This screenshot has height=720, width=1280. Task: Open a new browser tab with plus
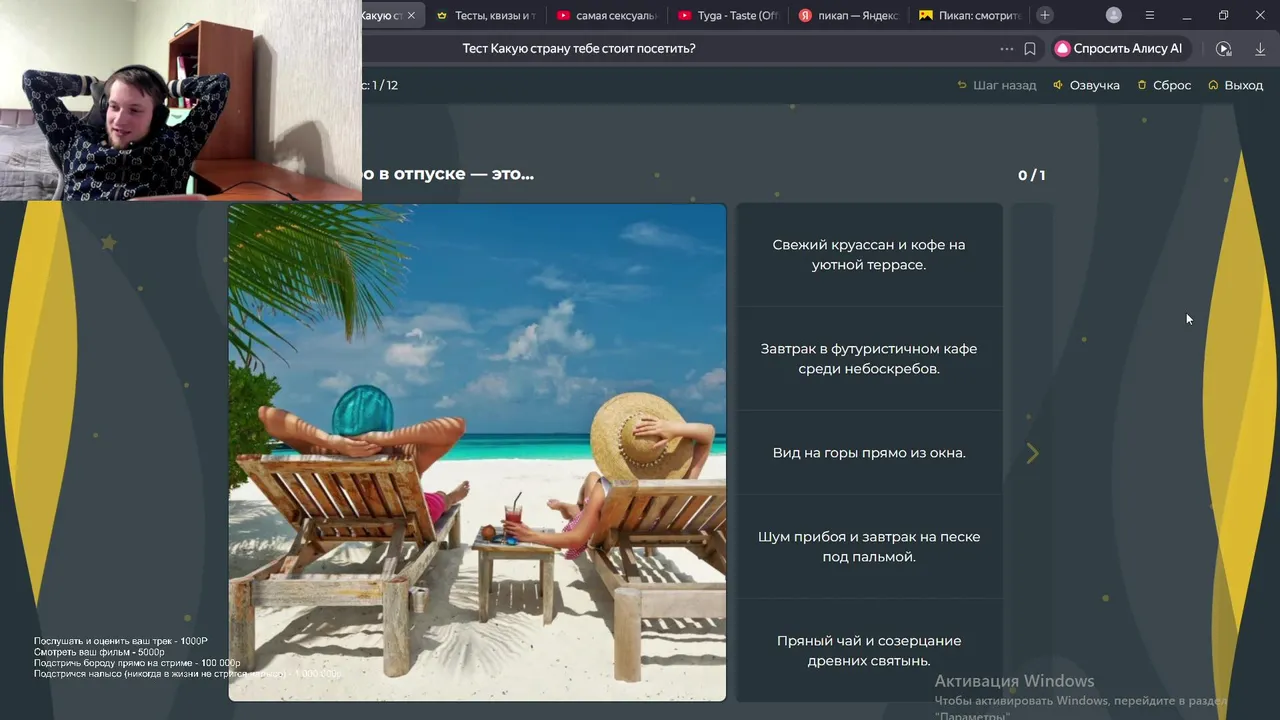pos(1045,15)
